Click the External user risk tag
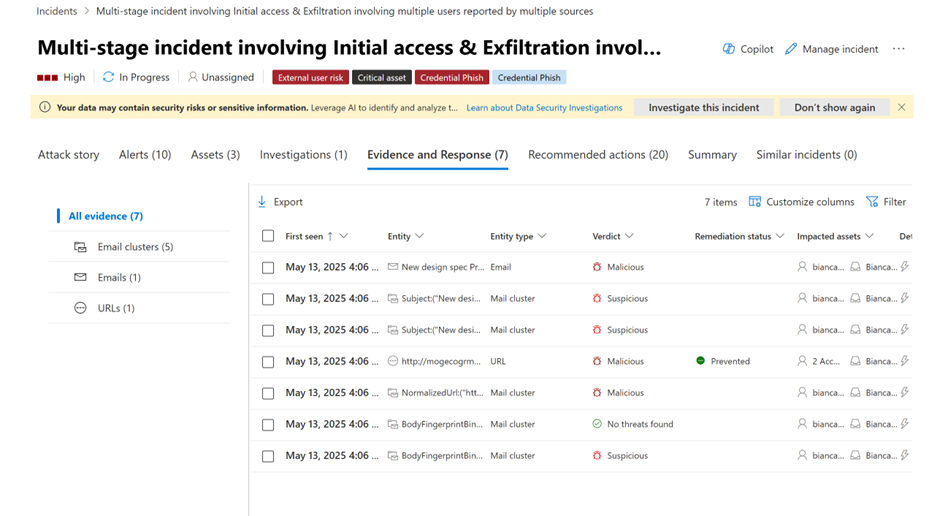 pos(311,77)
